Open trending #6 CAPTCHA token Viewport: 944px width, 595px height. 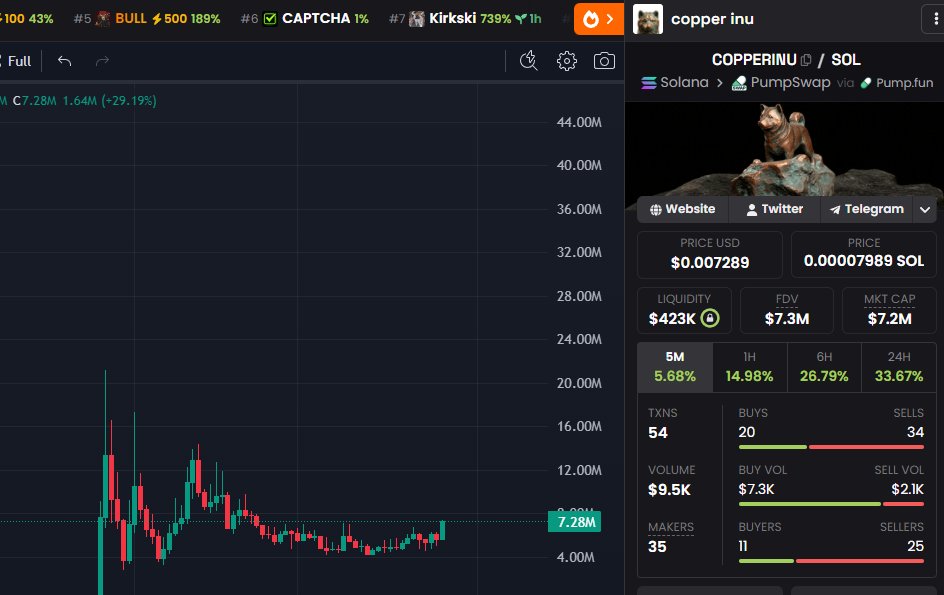pyautogui.click(x=305, y=19)
